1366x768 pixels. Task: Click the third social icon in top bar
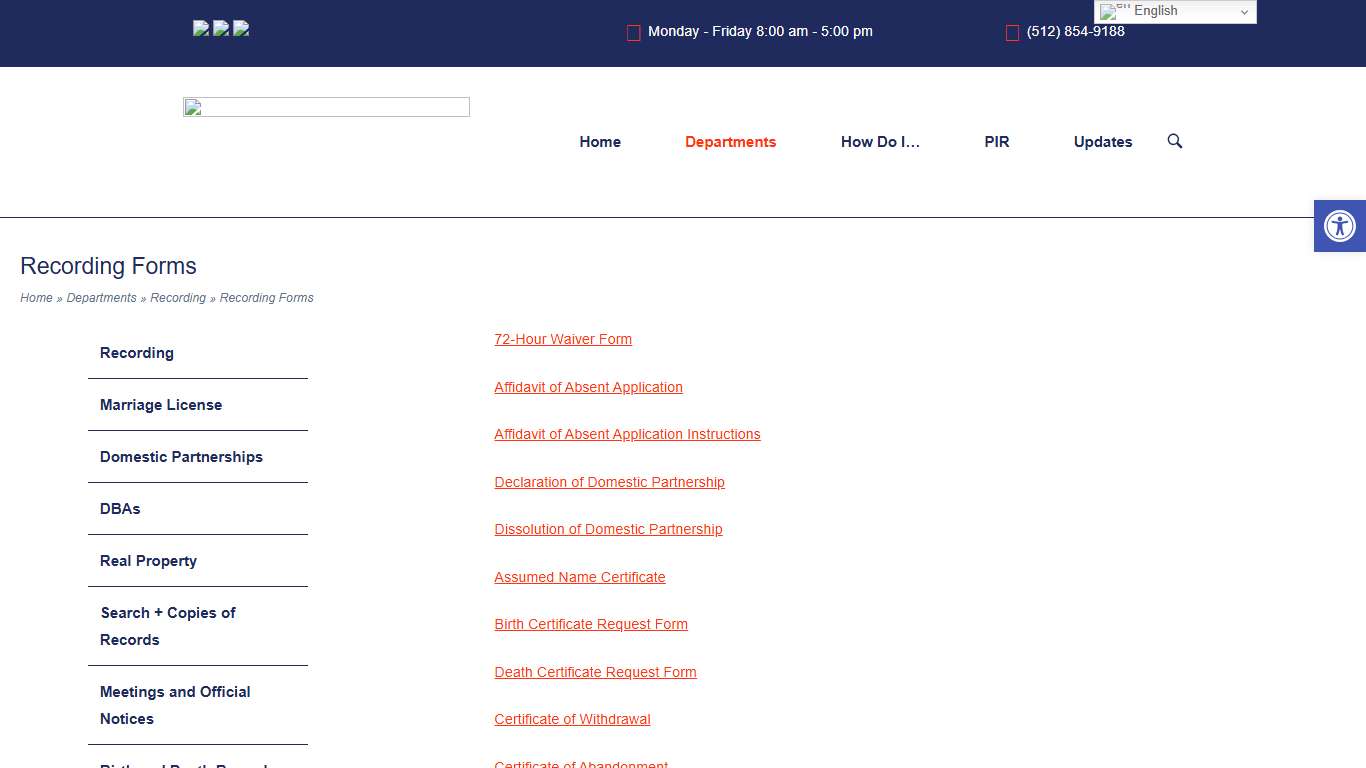coord(241,28)
